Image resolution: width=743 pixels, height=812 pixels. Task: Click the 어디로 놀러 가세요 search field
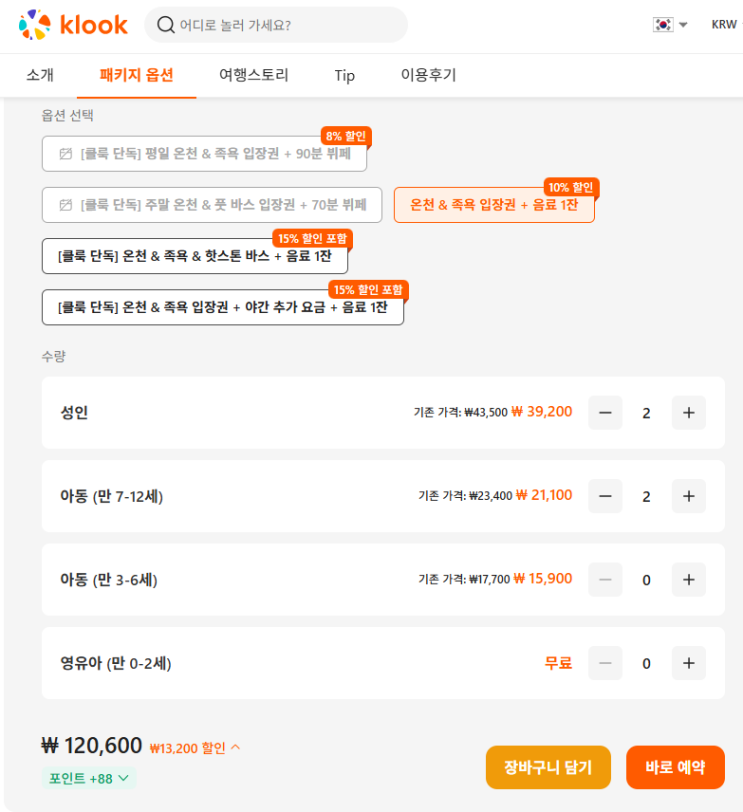point(285,25)
